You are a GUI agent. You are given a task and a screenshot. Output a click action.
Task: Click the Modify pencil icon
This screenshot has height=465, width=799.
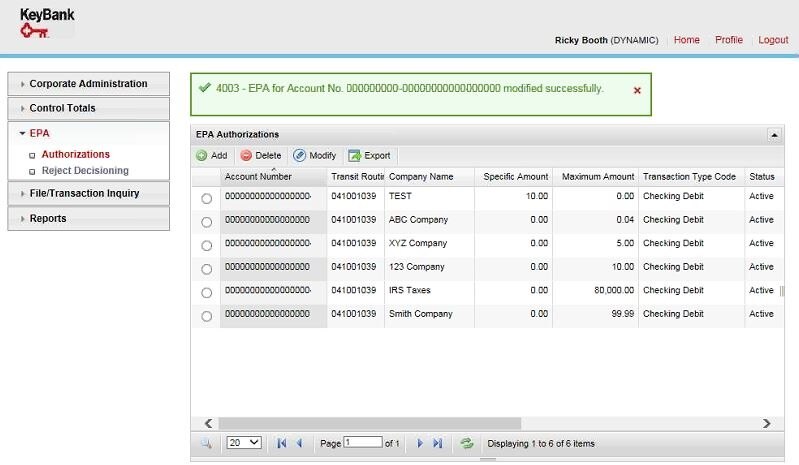click(299, 156)
